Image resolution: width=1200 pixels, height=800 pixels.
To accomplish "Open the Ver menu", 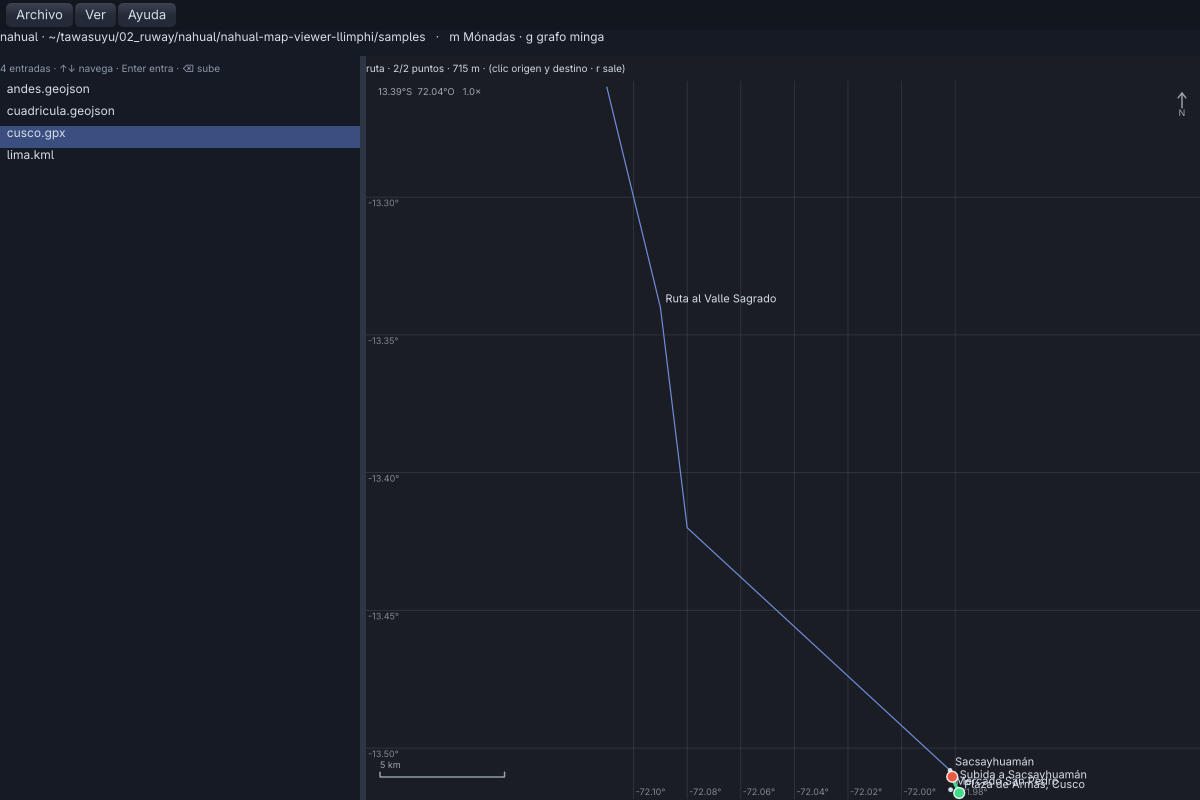I will pos(95,15).
